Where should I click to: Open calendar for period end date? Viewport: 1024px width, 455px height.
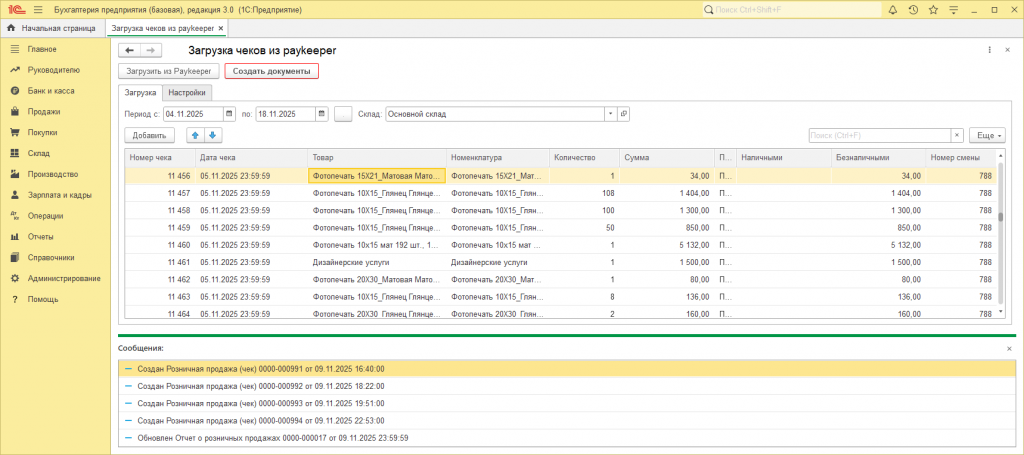321,114
